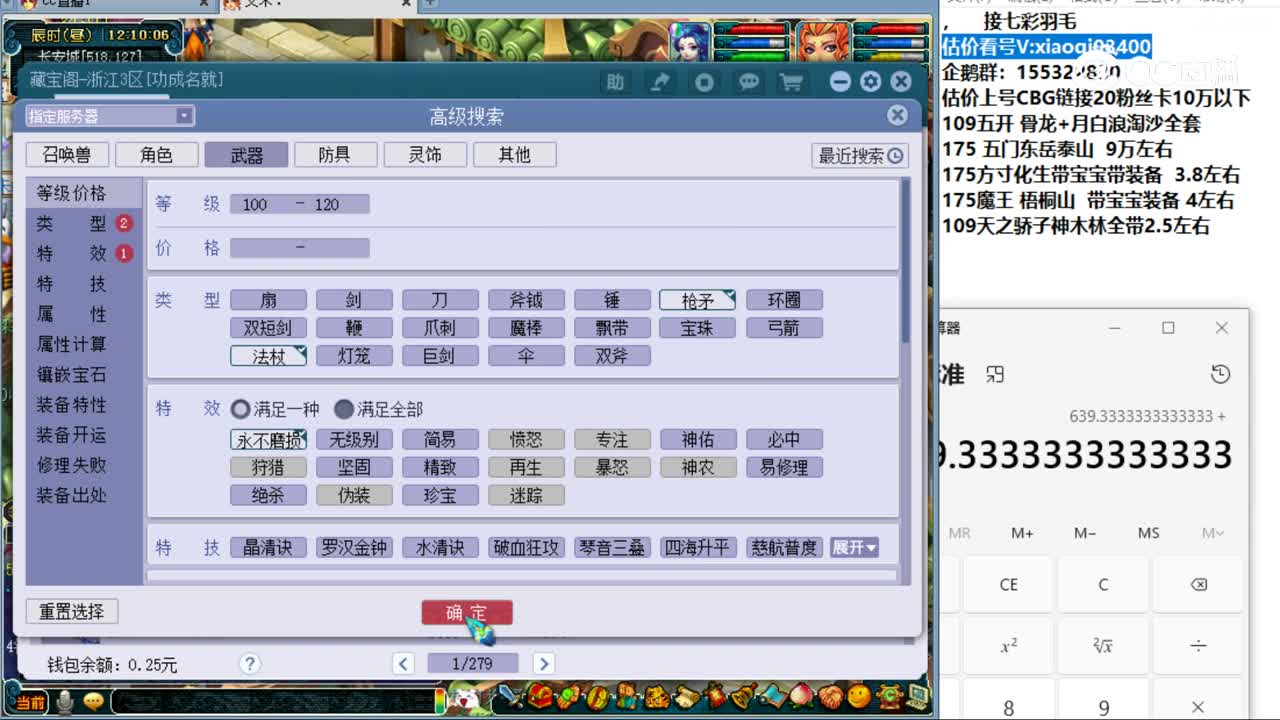Click the bell icon in game bottom toolbar
Screen dimensions: 1280x720
pyautogui.click(x=743, y=697)
